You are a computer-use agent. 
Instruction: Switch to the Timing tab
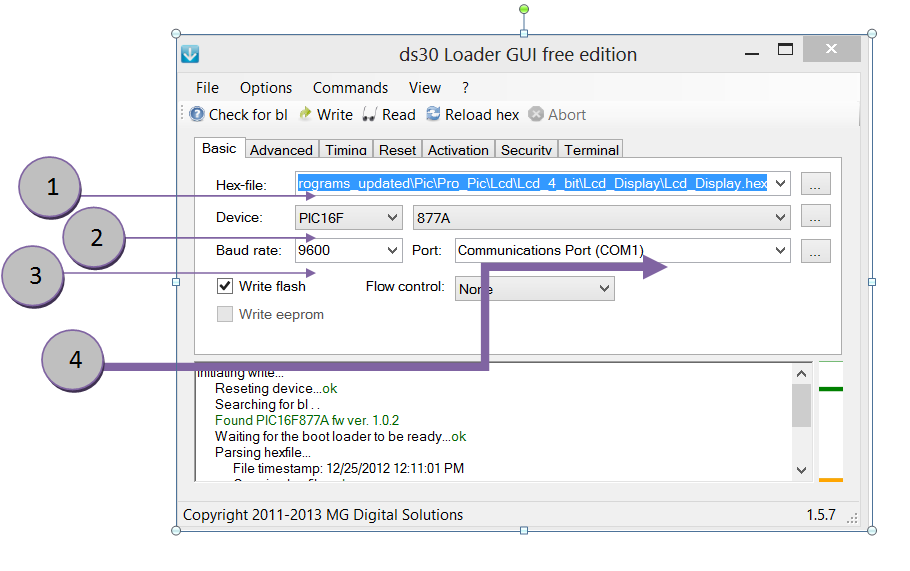point(346,150)
